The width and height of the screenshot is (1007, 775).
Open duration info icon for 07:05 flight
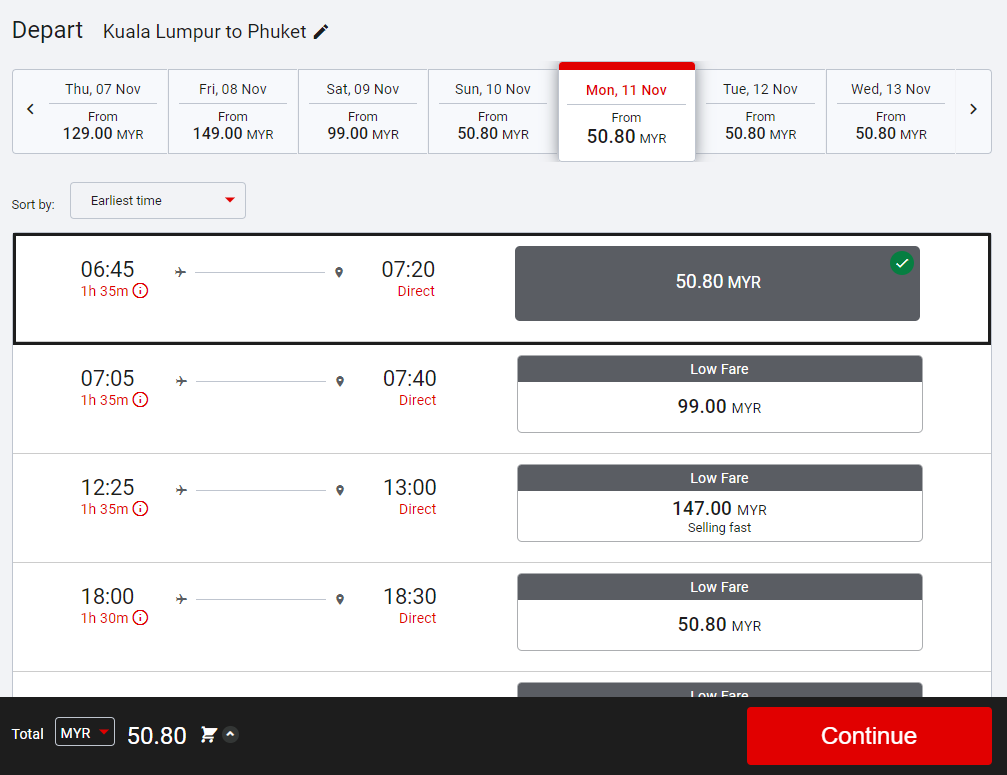click(141, 400)
